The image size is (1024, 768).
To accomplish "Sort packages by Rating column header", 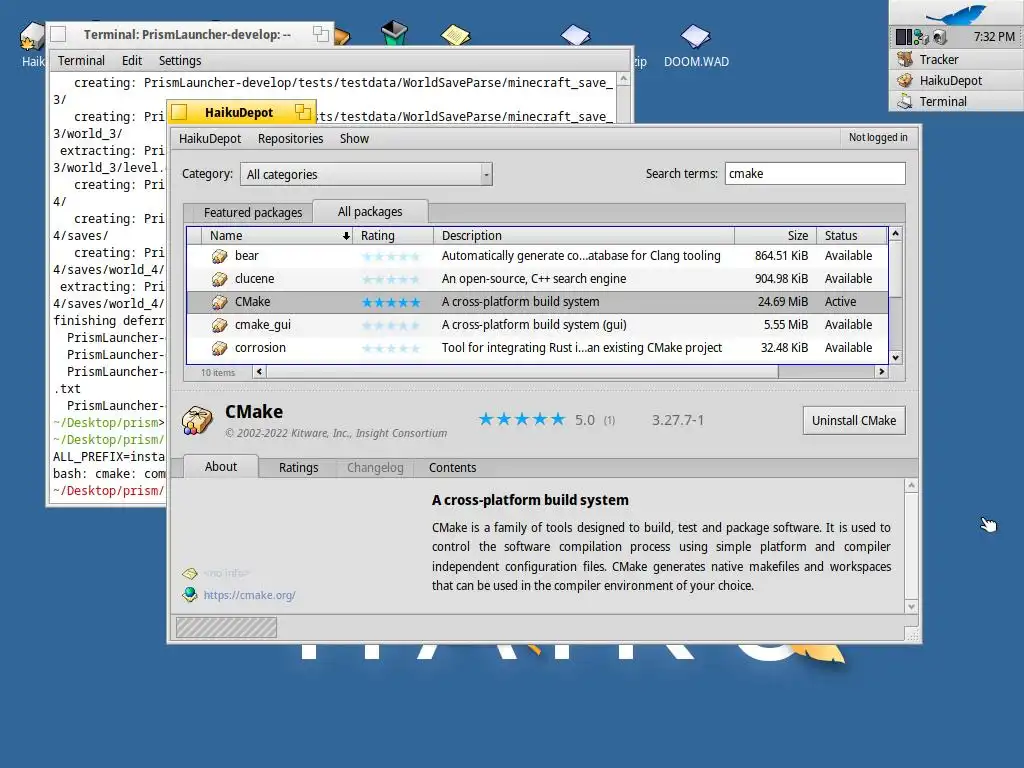I will [393, 236].
